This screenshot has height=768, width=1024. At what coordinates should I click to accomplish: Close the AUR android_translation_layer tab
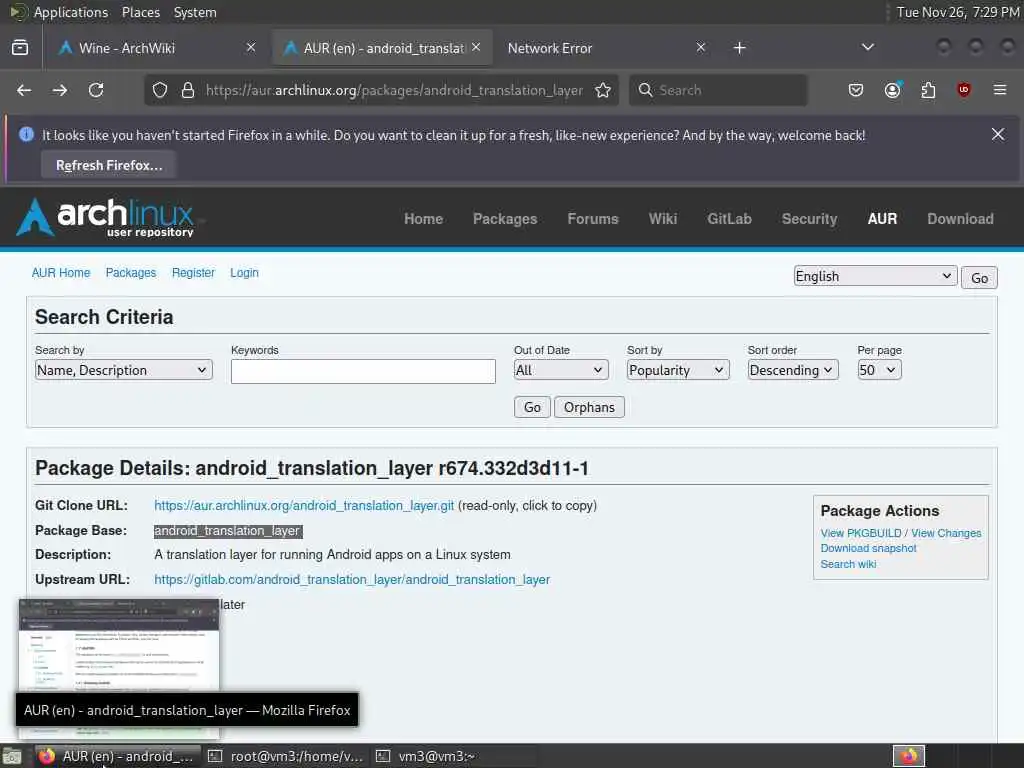(476, 48)
